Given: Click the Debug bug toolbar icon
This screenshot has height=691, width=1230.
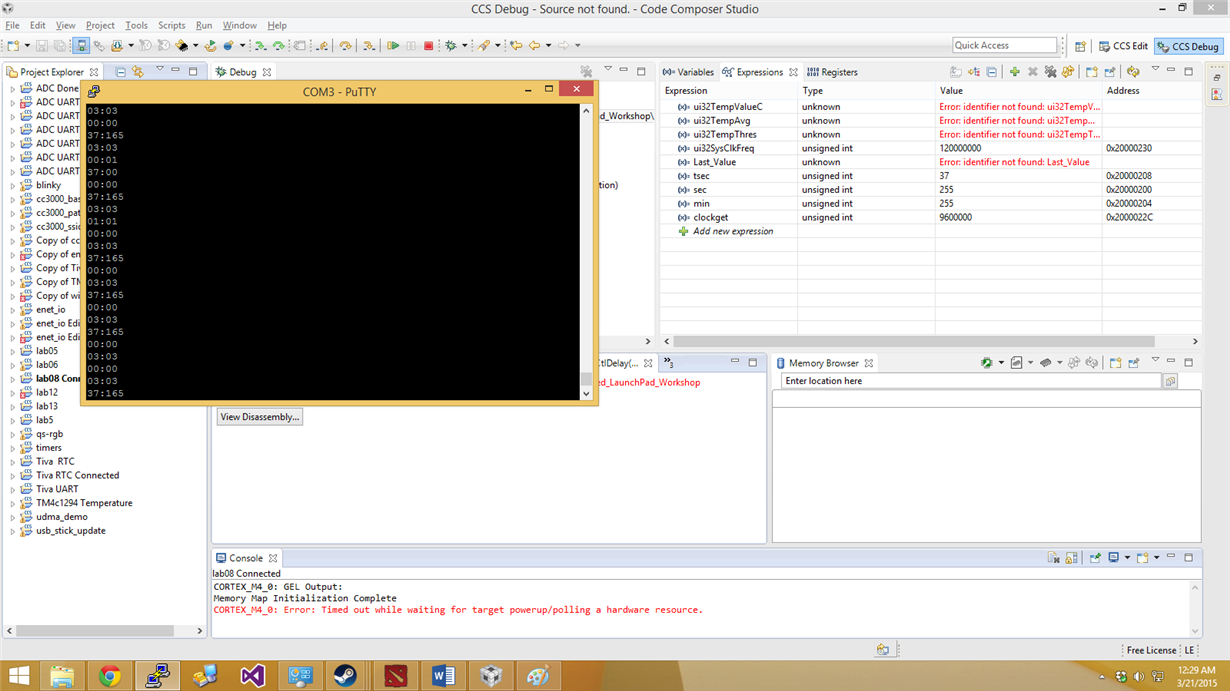Looking at the screenshot, I should 451,46.
